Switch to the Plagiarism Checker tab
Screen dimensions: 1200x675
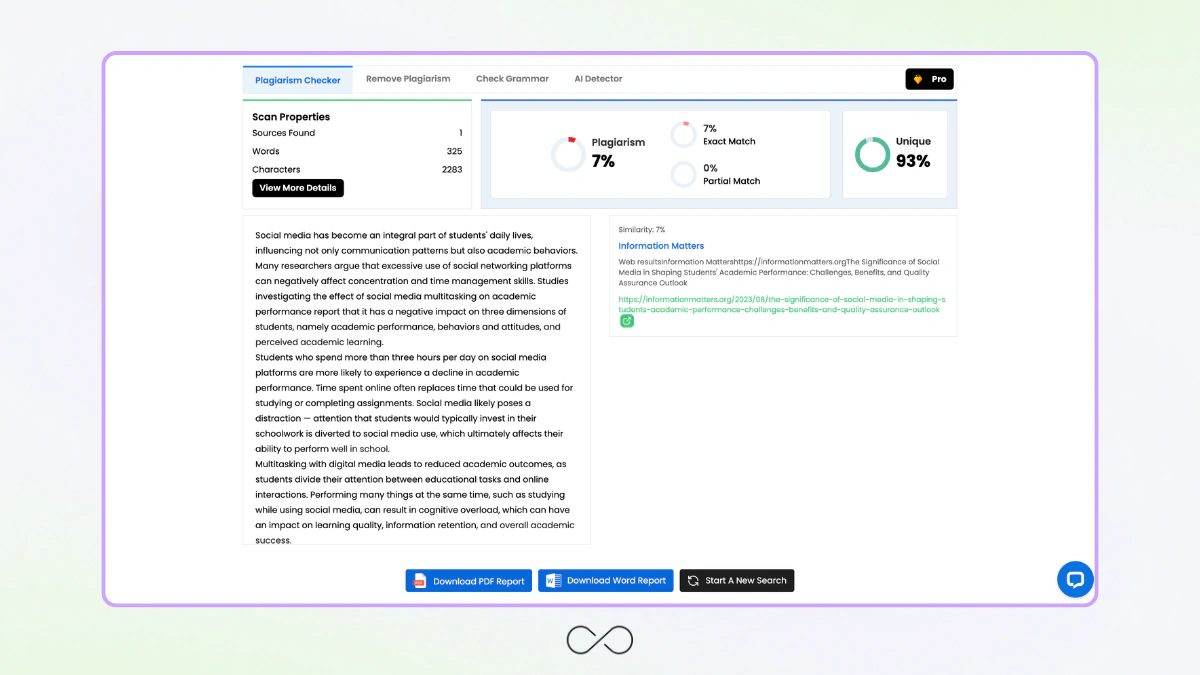click(x=297, y=80)
